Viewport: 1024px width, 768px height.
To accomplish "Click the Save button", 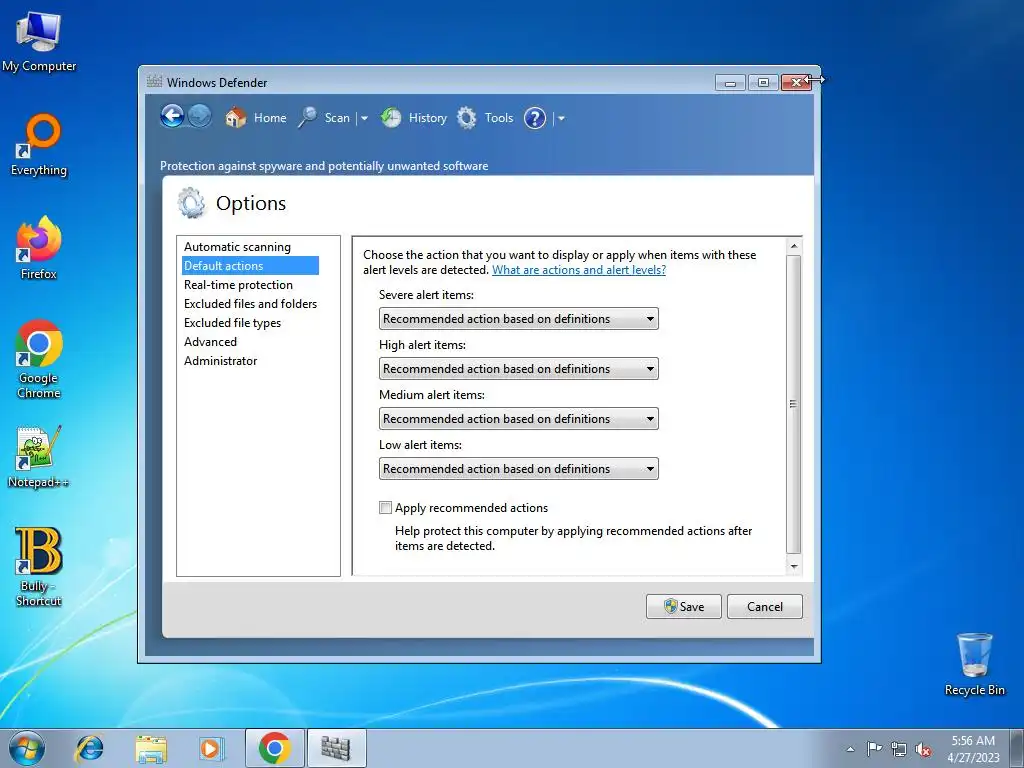I will [684, 607].
